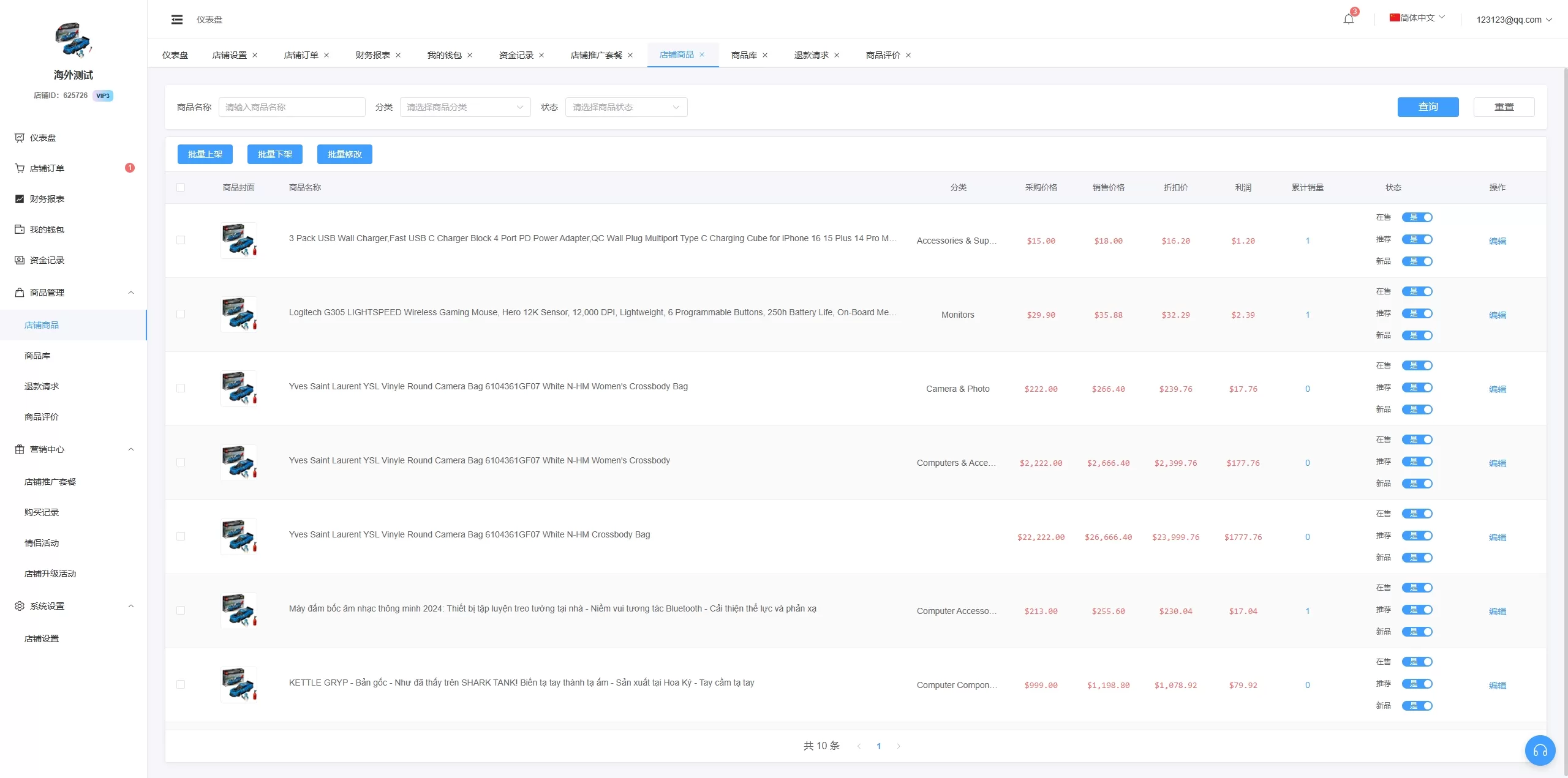Image resolution: width=1568 pixels, height=778 pixels.
Task: Toggle 在售 switch for USB Wall Charger
Action: click(1417, 217)
